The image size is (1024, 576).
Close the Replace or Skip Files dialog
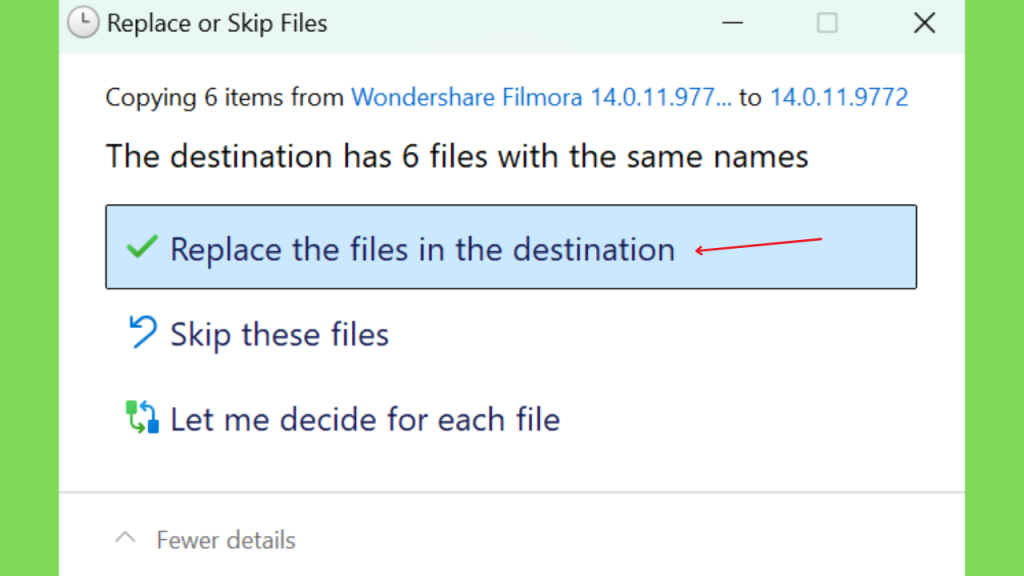click(x=924, y=23)
